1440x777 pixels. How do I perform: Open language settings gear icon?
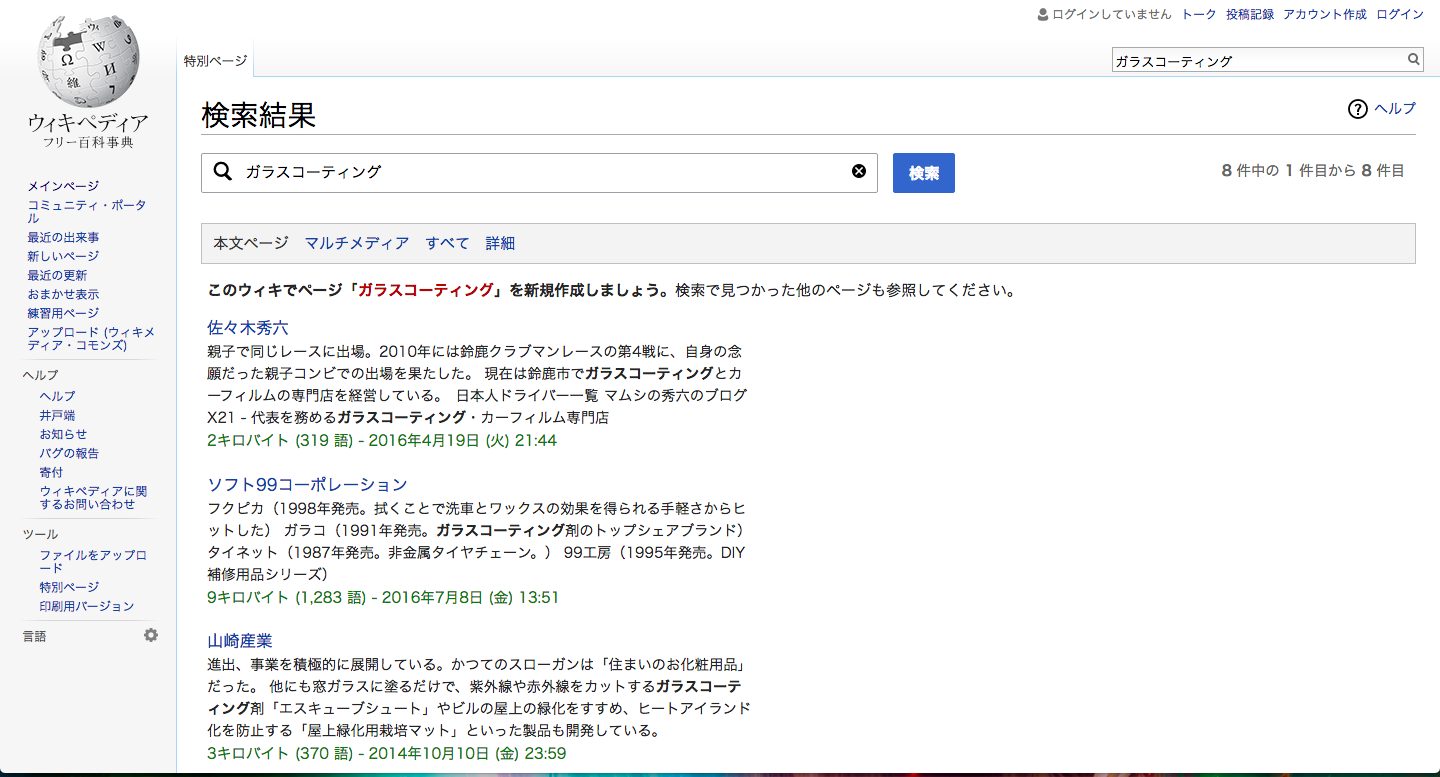coord(151,635)
